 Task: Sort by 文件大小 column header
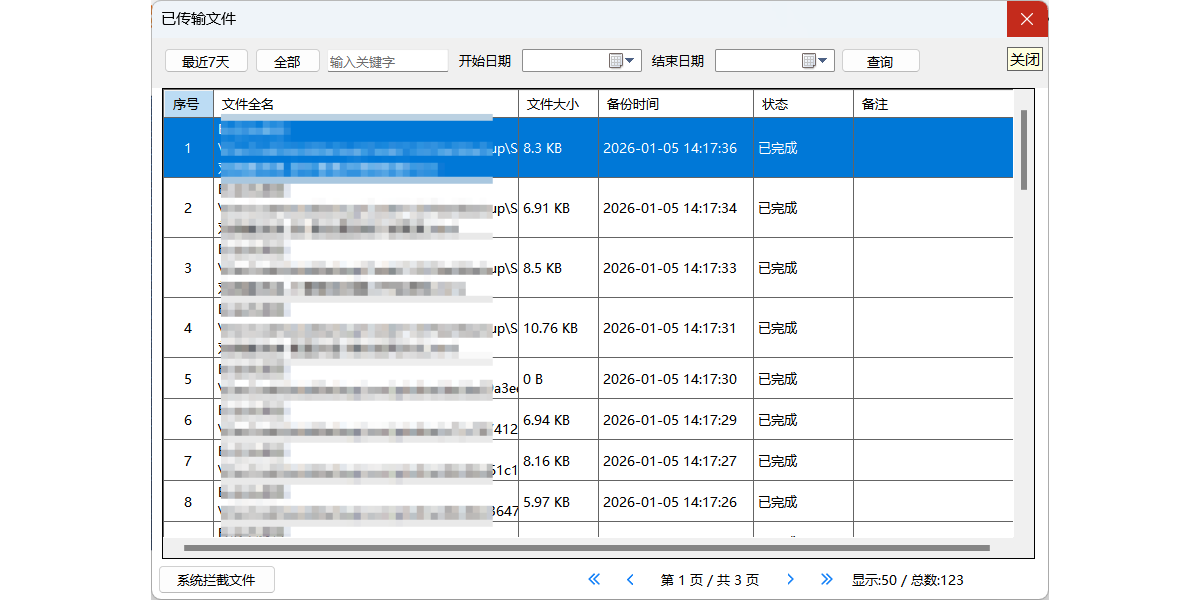(558, 104)
